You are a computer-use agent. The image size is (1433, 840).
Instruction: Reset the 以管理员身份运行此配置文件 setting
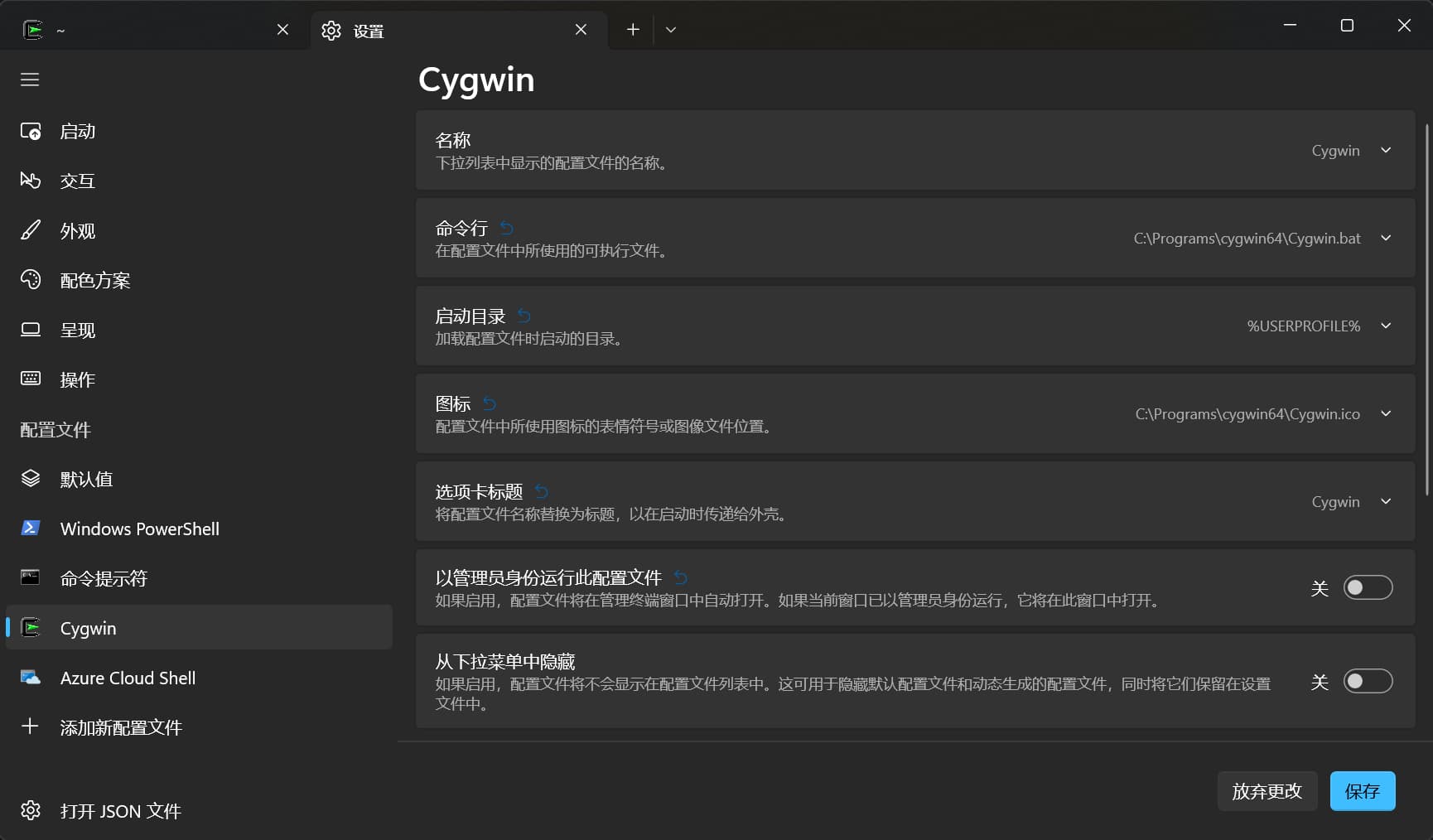[681, 577]
